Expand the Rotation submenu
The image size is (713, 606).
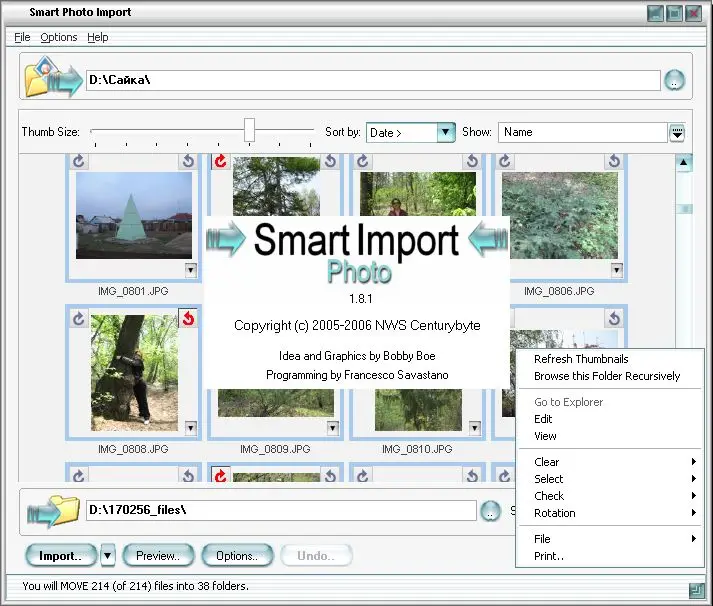(x=609, y=513)
